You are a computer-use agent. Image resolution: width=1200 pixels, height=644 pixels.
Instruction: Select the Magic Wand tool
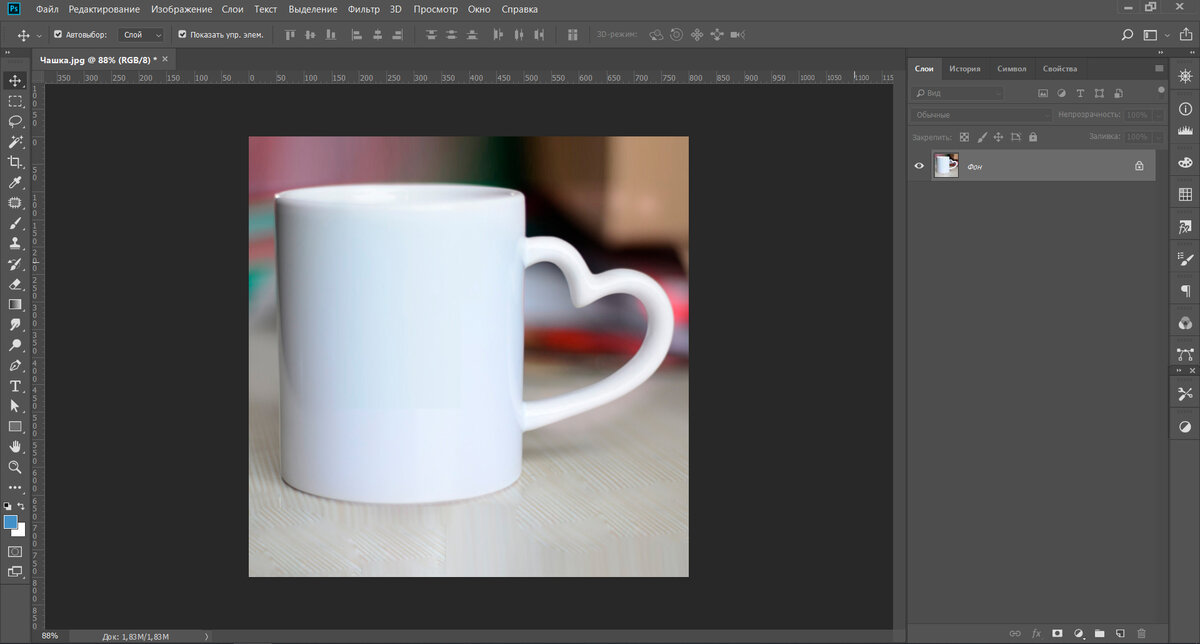15,142
